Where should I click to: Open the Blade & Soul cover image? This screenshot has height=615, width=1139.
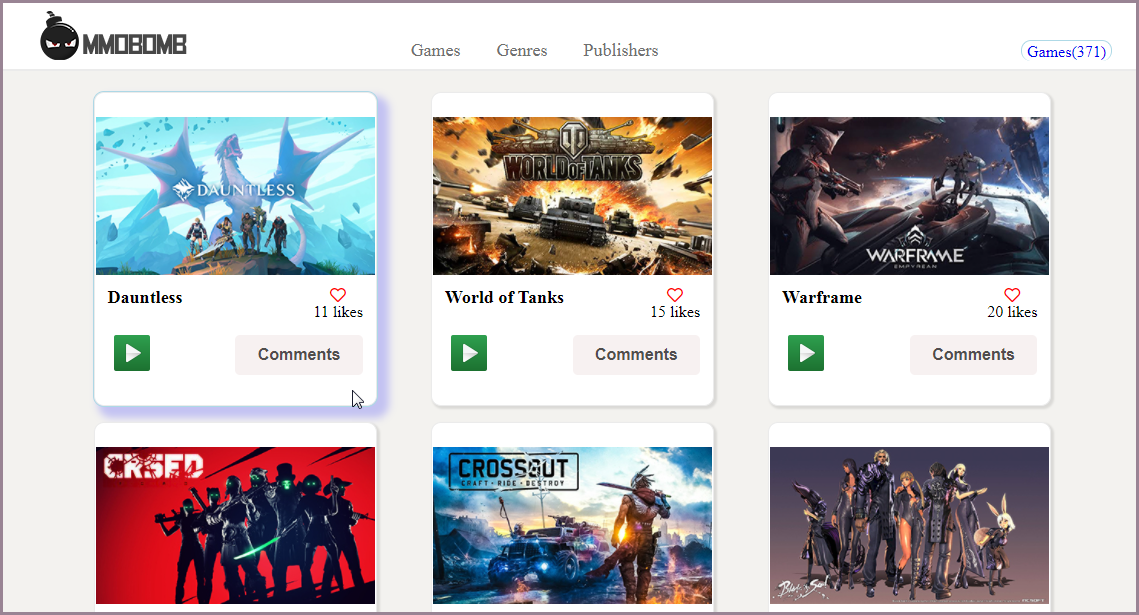[909, 526]
